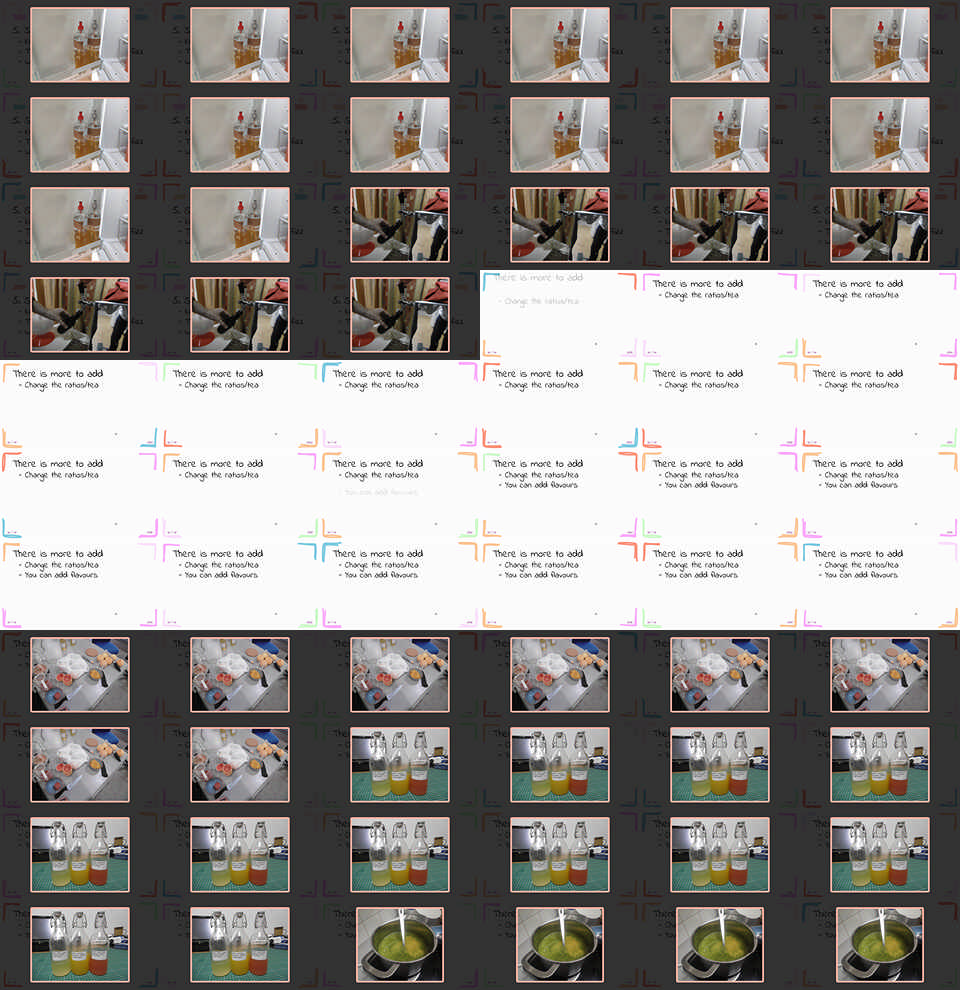Open the first frame showing a hand at the tap
Screen dimensions: 960x990
400,225
